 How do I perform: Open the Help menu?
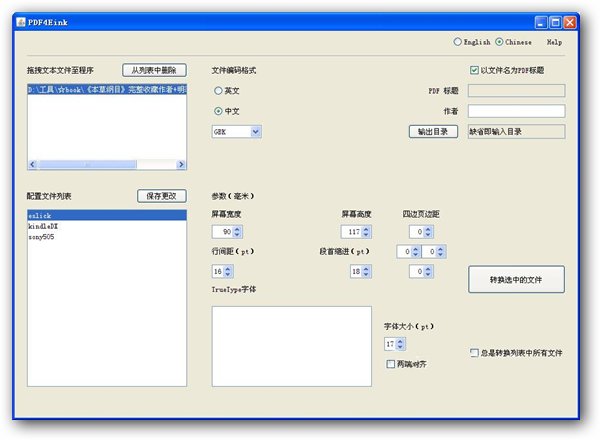pyautogui.click(x=555, y=43)
